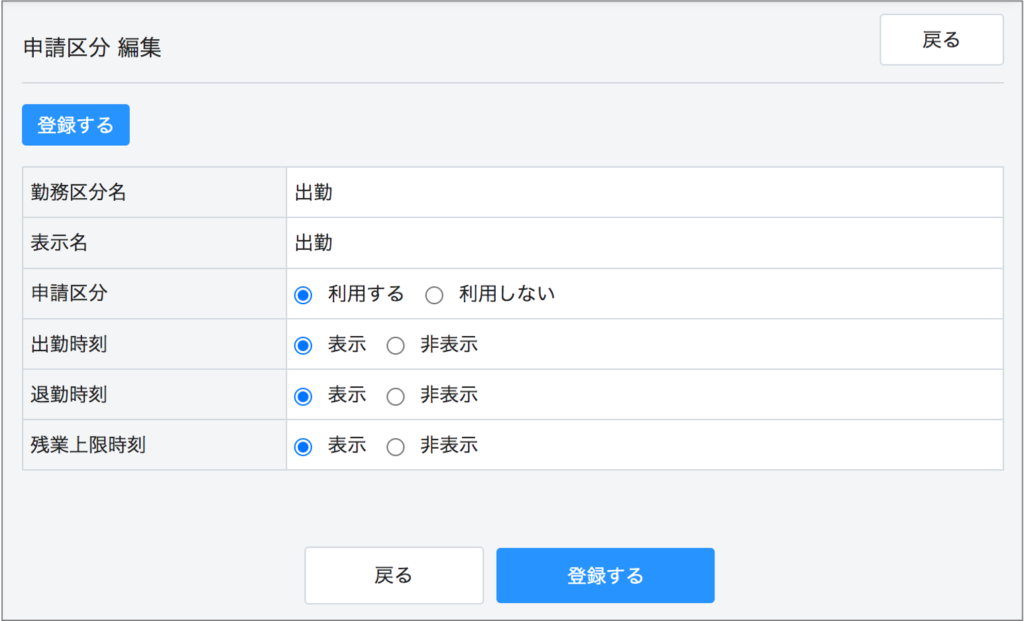Click the top-right 戻る button
1024x621 pixels.
[941, 40]
